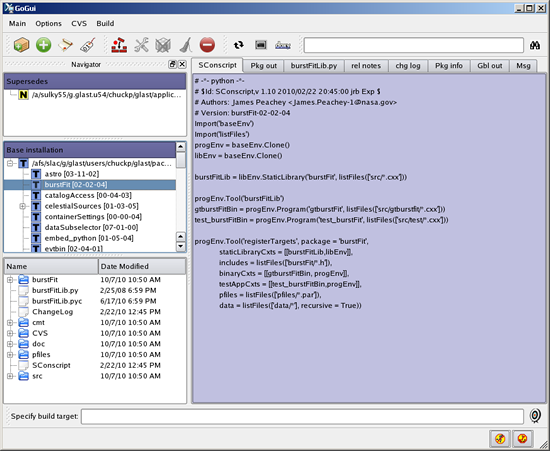This screenshot has width=550, height=451.
Task: Click the target icon beside build target field
Action: pos(535,416)
